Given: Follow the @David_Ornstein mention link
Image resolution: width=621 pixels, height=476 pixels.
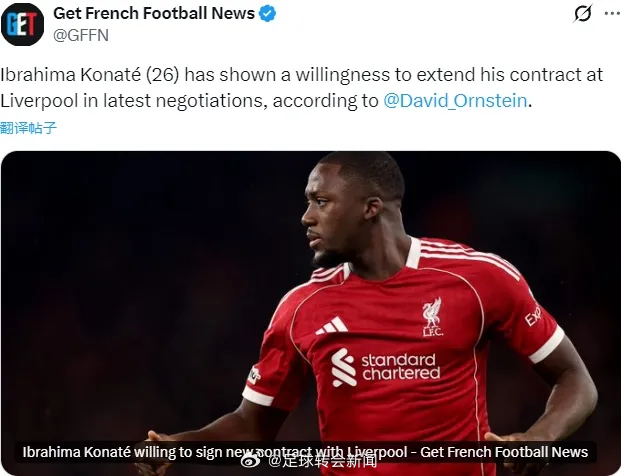Looking at the screenshot, I should click(455, 101).
